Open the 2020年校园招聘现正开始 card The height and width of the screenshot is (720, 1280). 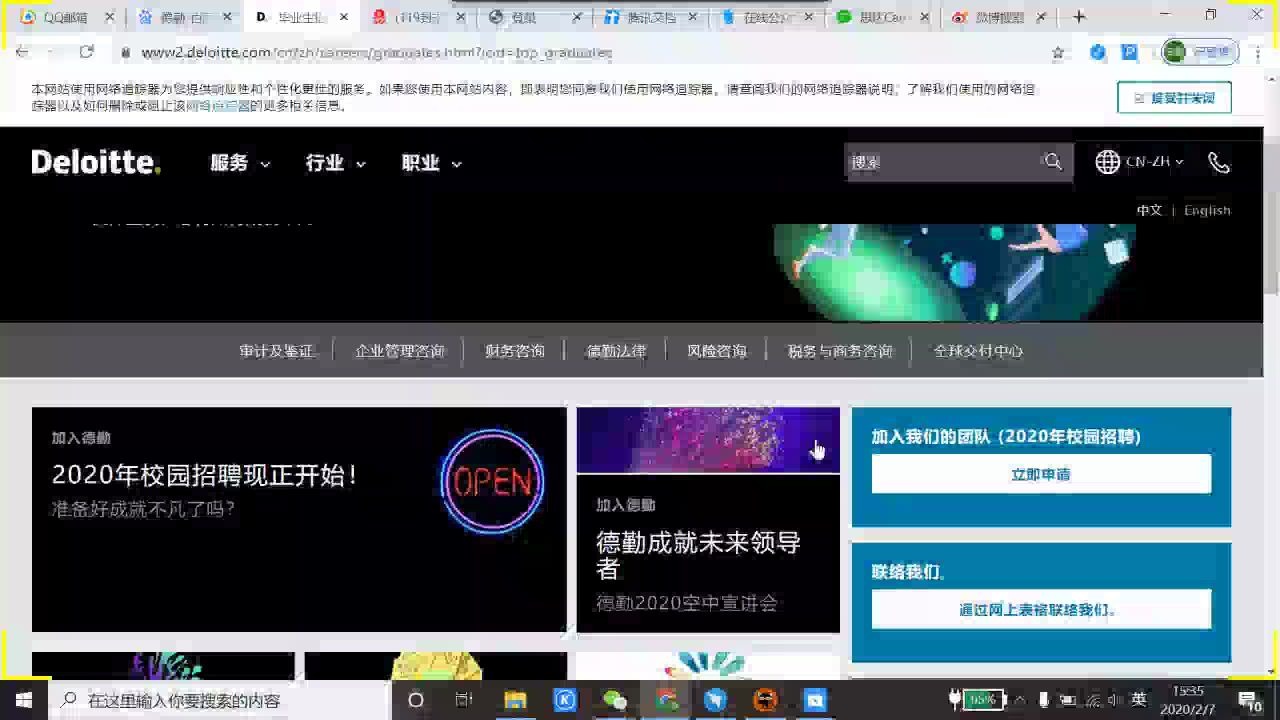click(x=299, y=519)
